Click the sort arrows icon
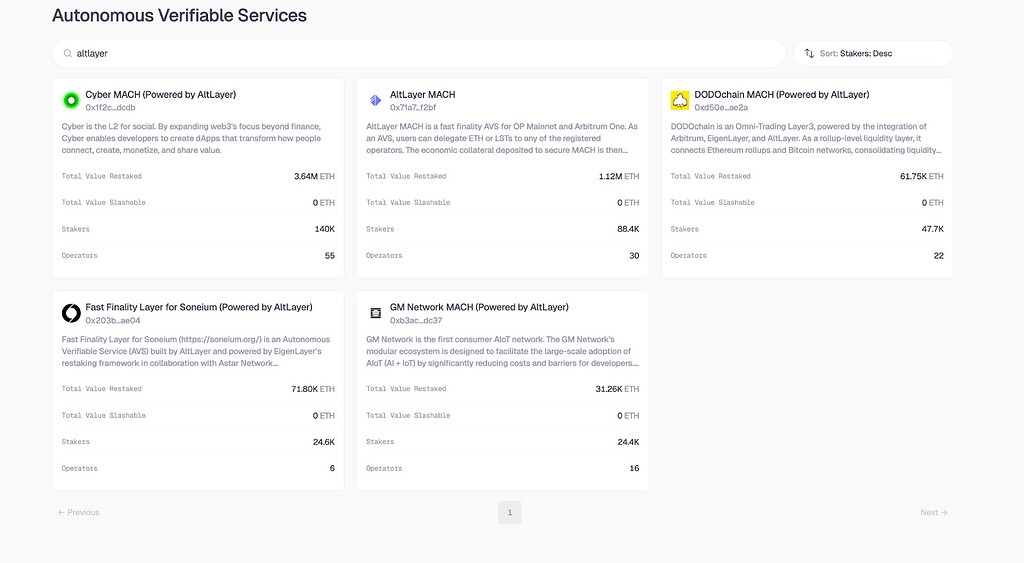Image resolution: width=1024 pixels, height=563 pixels. point(809,53)
